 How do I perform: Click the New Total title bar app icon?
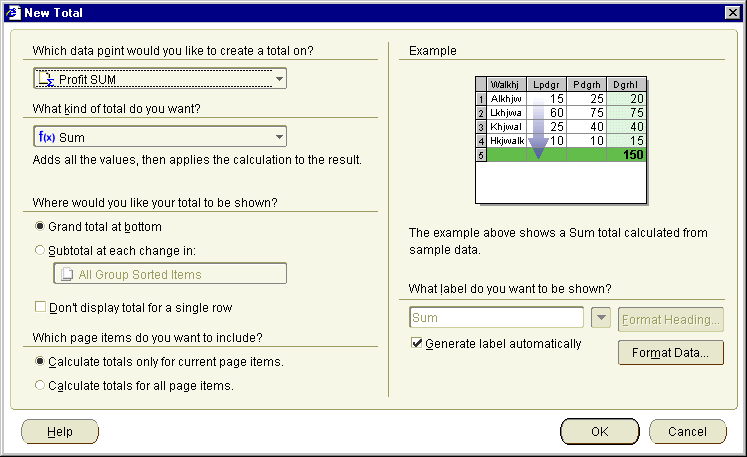click(x=13, y=12)
